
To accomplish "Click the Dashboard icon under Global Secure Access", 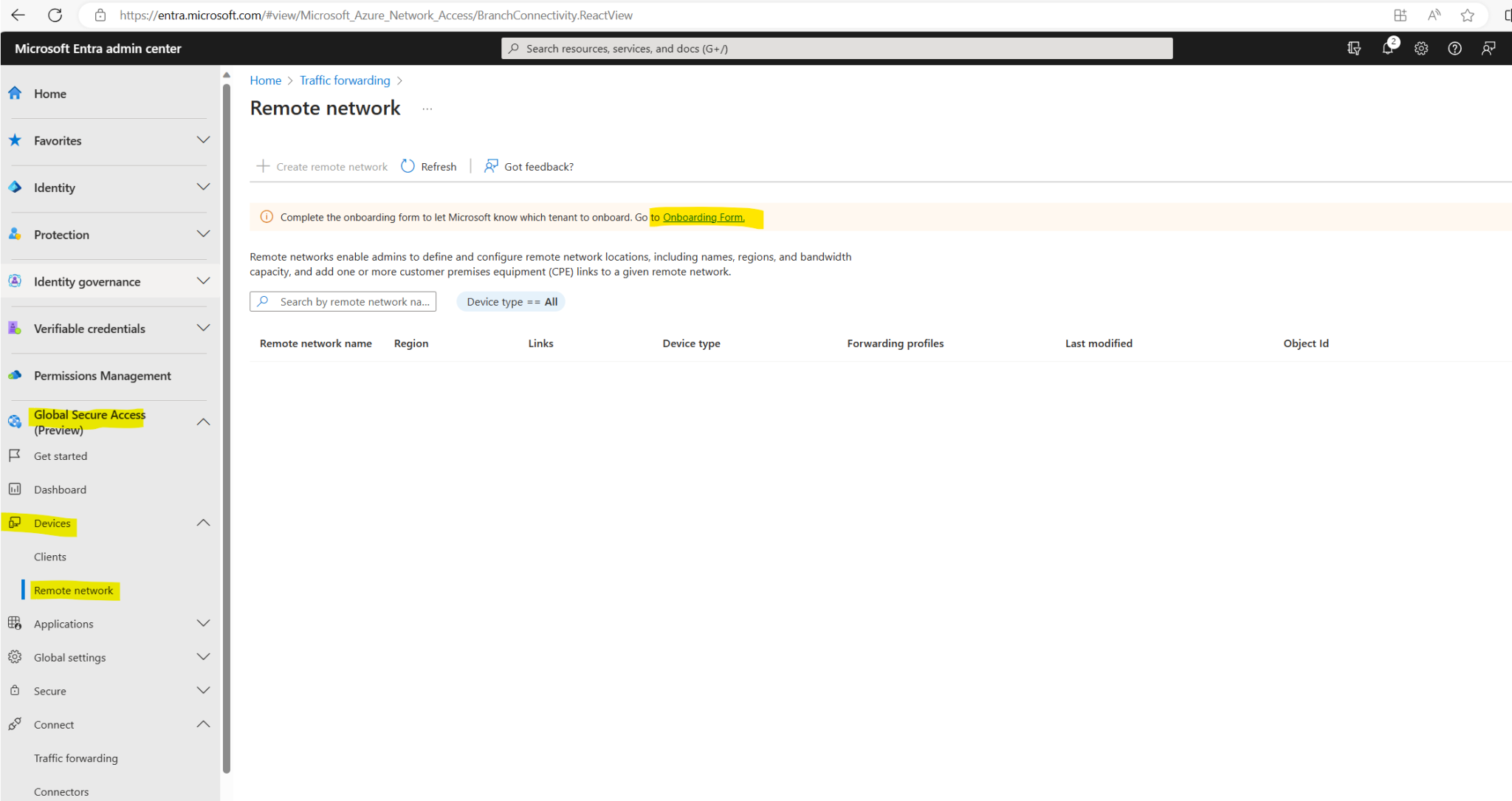I will (x=15, y=489).
